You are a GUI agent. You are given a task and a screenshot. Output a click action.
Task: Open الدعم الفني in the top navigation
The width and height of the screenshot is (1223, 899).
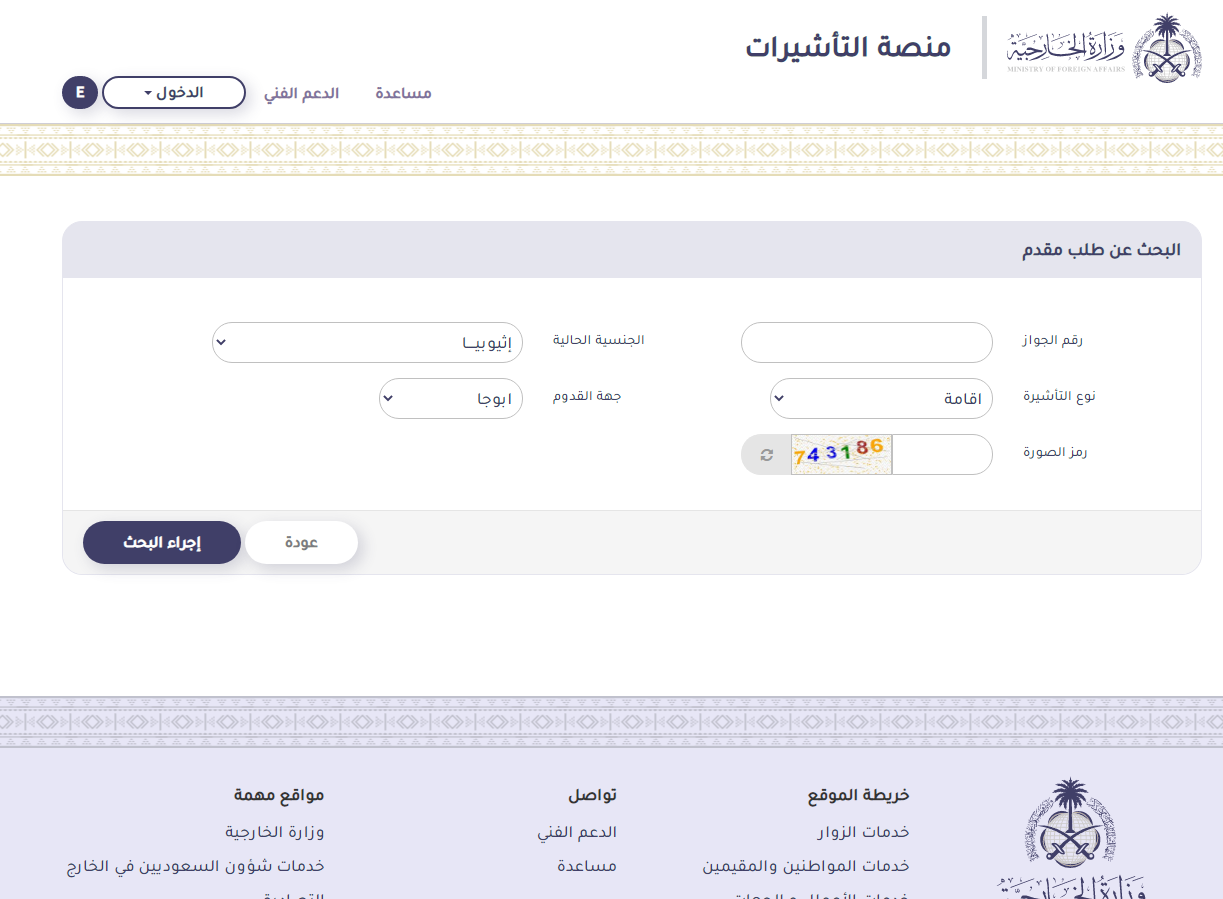pyautogui.click(x=301, y=93)
